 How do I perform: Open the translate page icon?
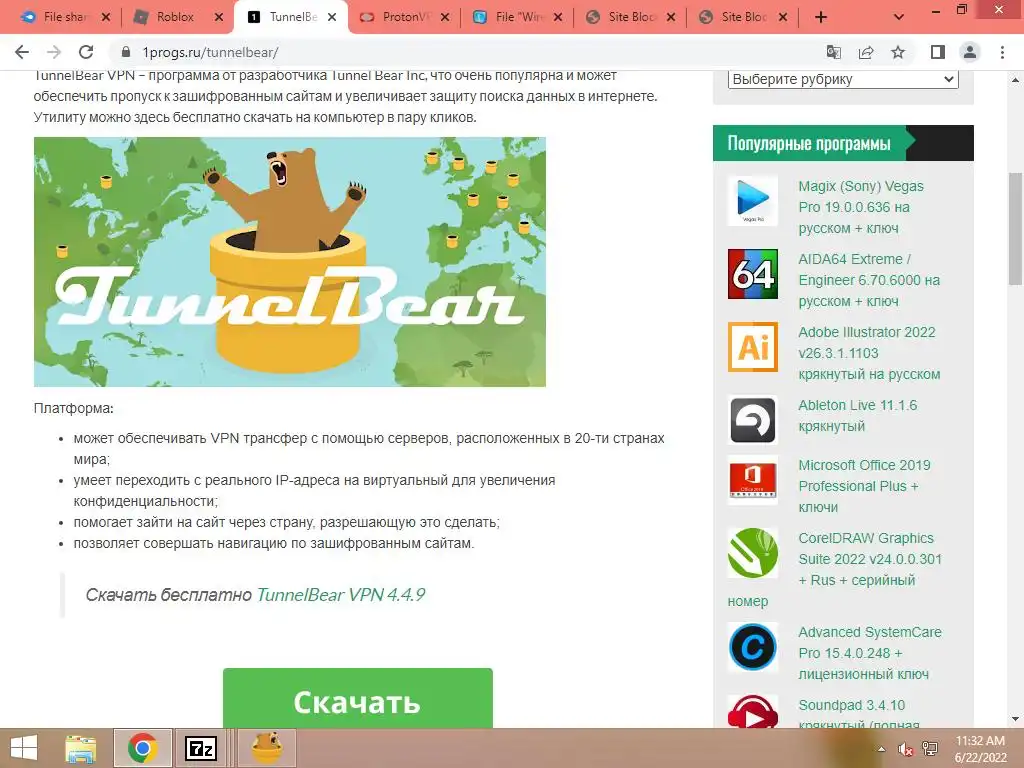coord(833,52)
